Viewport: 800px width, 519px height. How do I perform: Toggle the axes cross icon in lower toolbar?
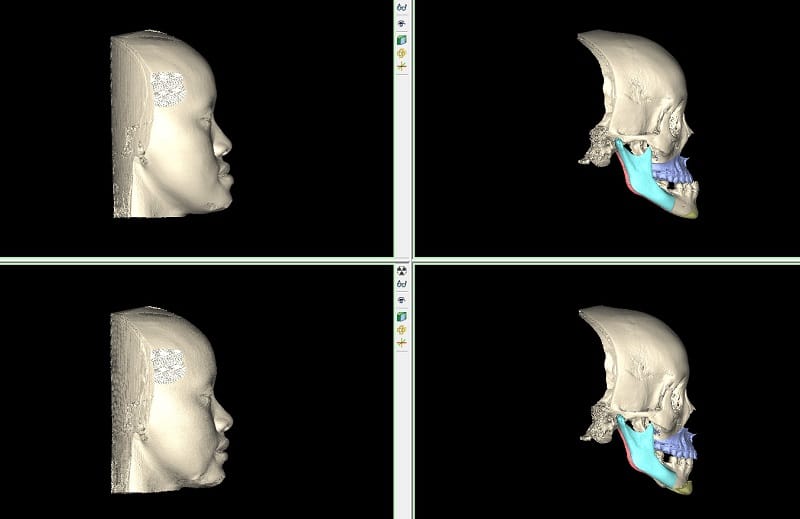(402, 343)
